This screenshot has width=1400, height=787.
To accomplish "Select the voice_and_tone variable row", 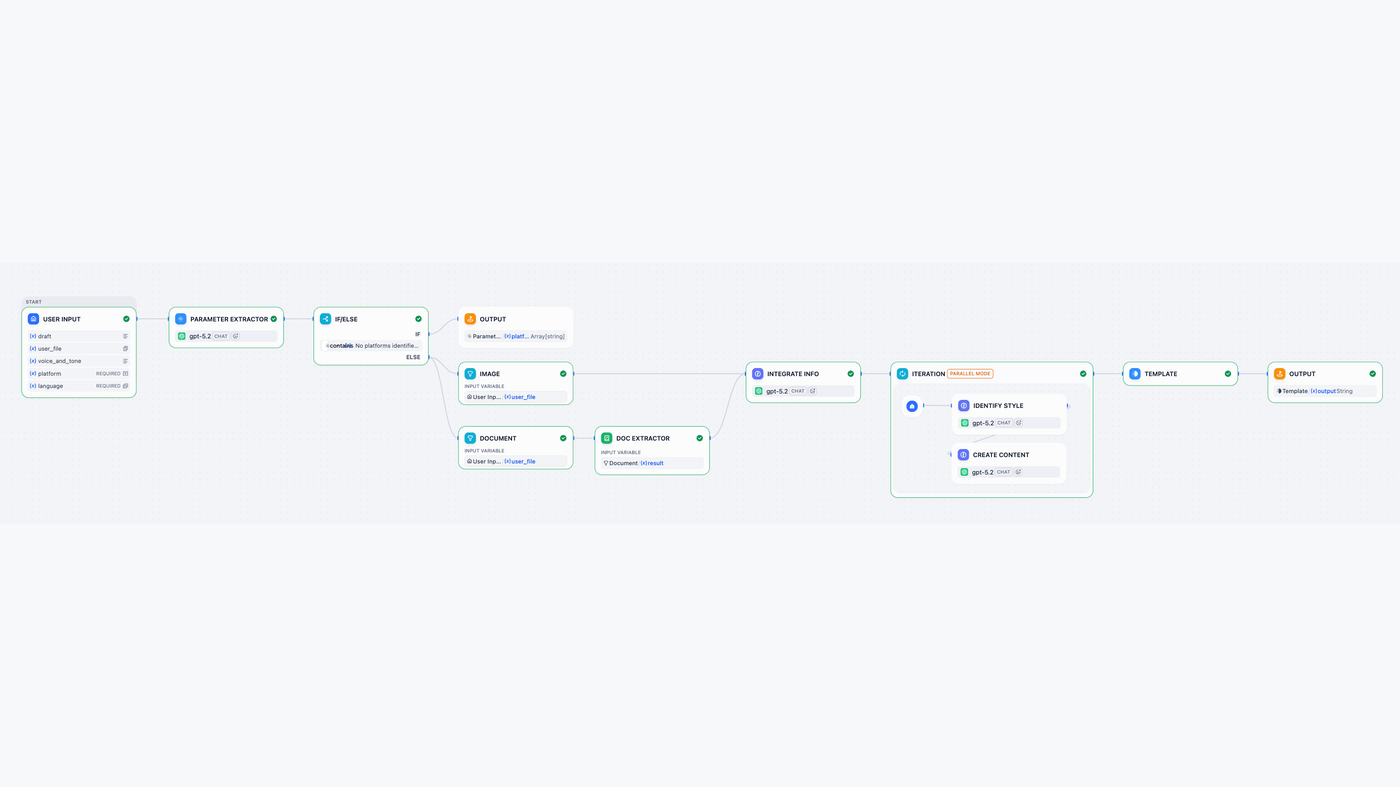I will coord(79,361).
